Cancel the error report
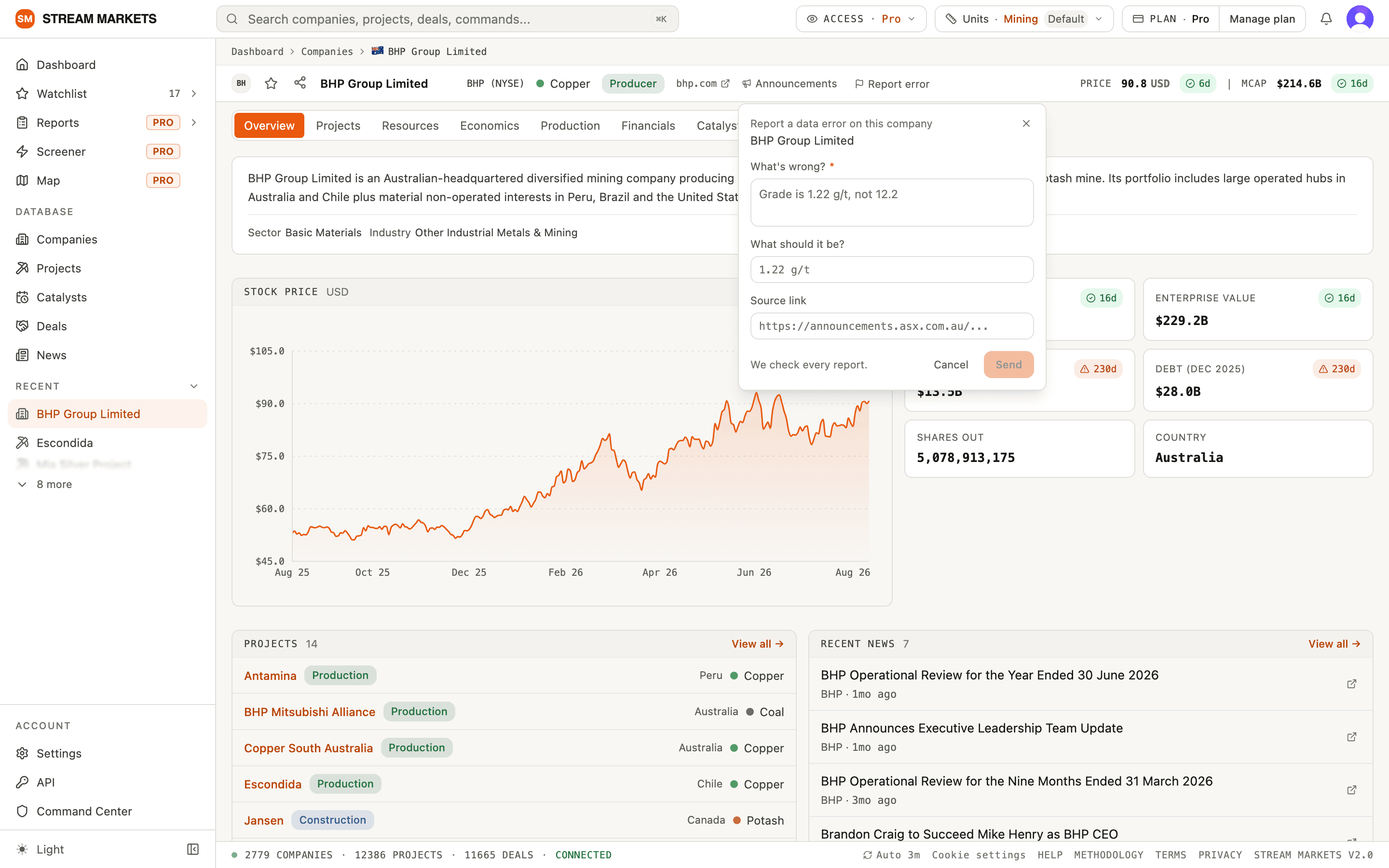This screenshot has height=868, width=1389. [951, 365]
